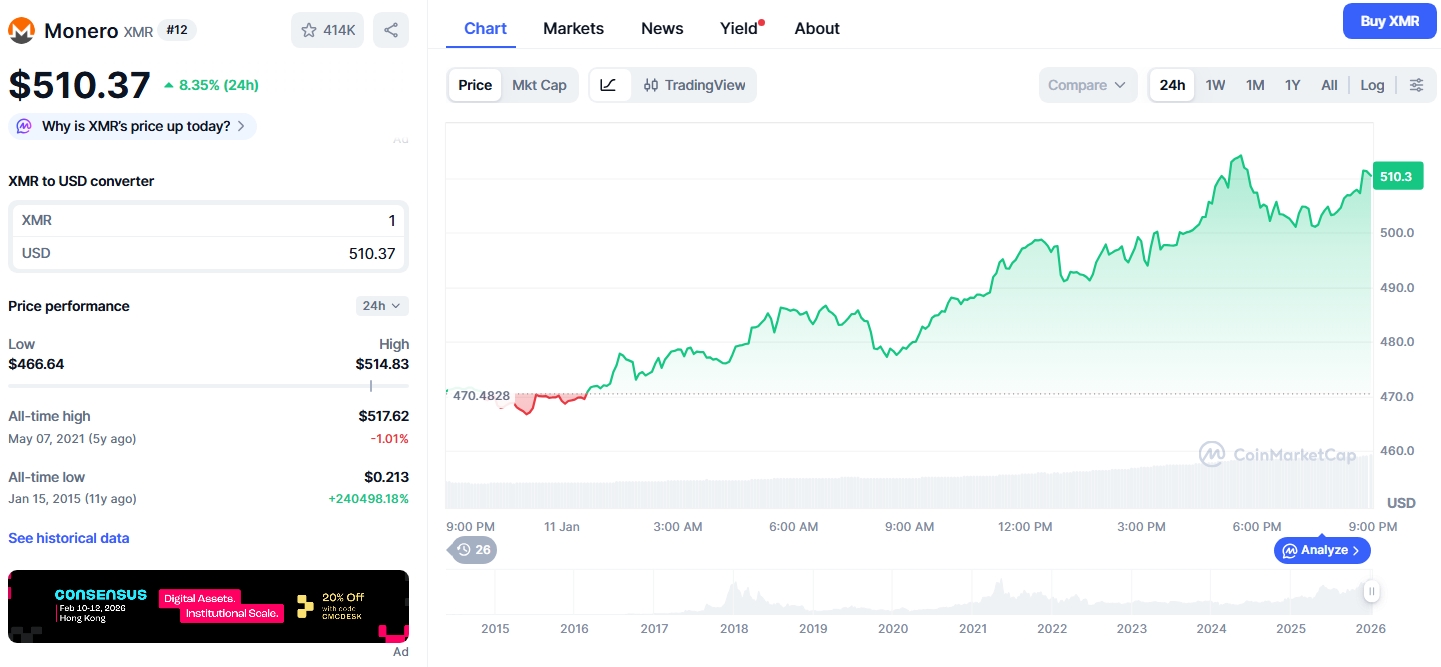Open the share options icon
The image size is (1441, 667).
391,30
